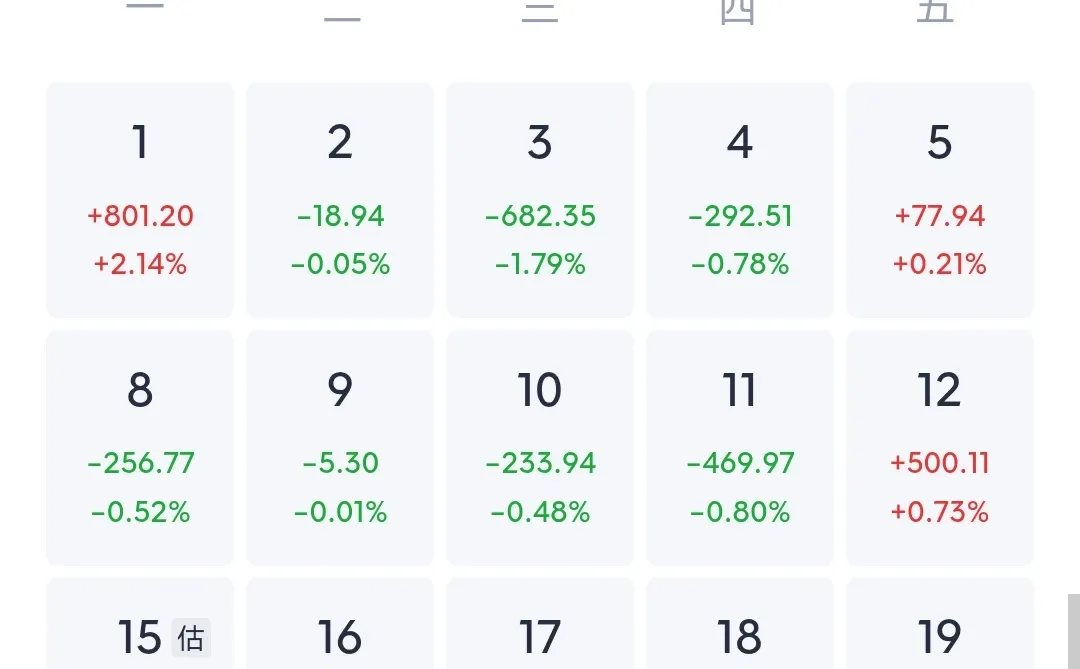Viewport: 1080px width, 669px height.
Task: Open day 19 calendar cell
Action: 940,624
